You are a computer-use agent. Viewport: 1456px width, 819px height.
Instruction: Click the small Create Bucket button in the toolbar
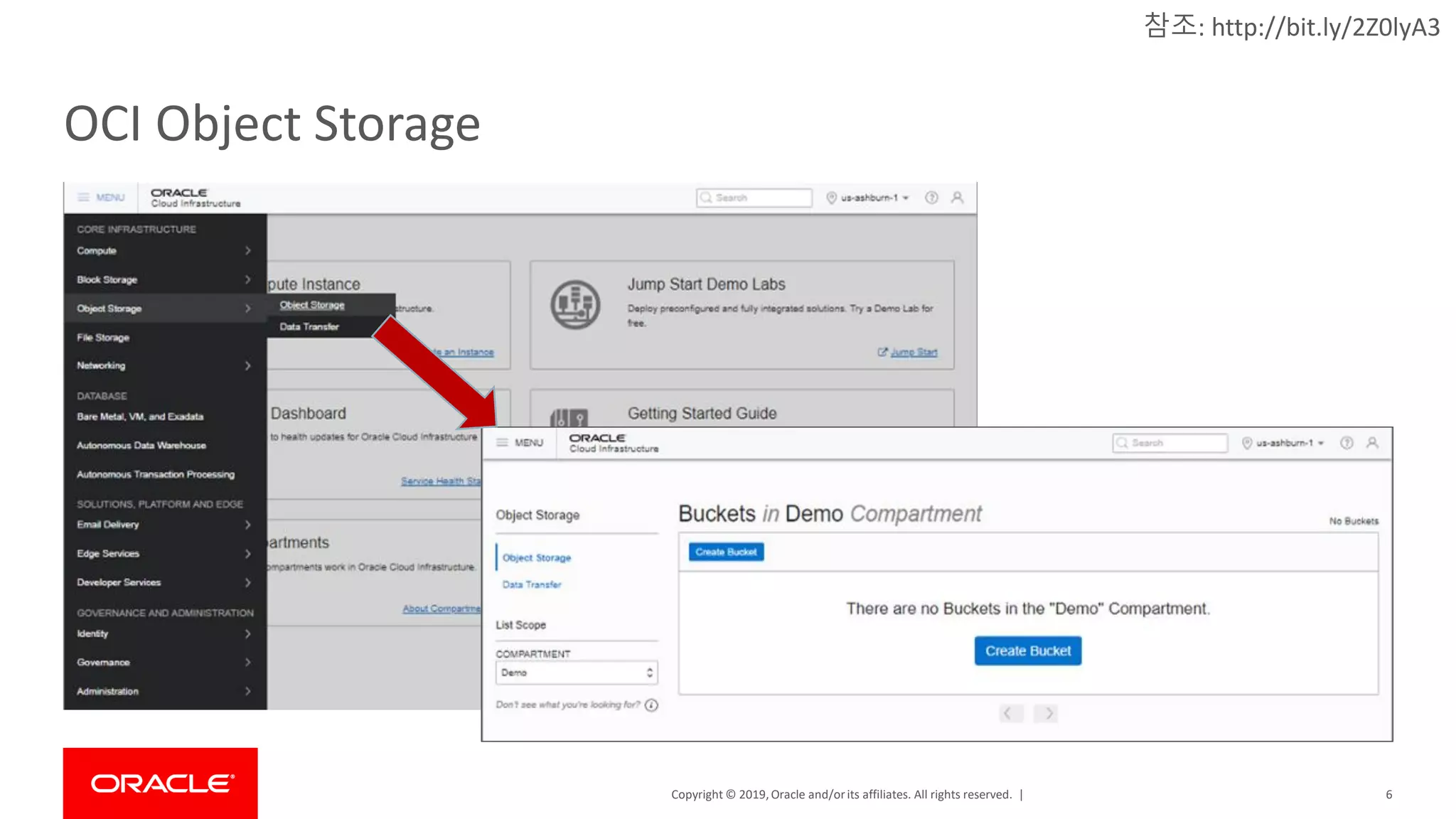(x=726, y=552)
